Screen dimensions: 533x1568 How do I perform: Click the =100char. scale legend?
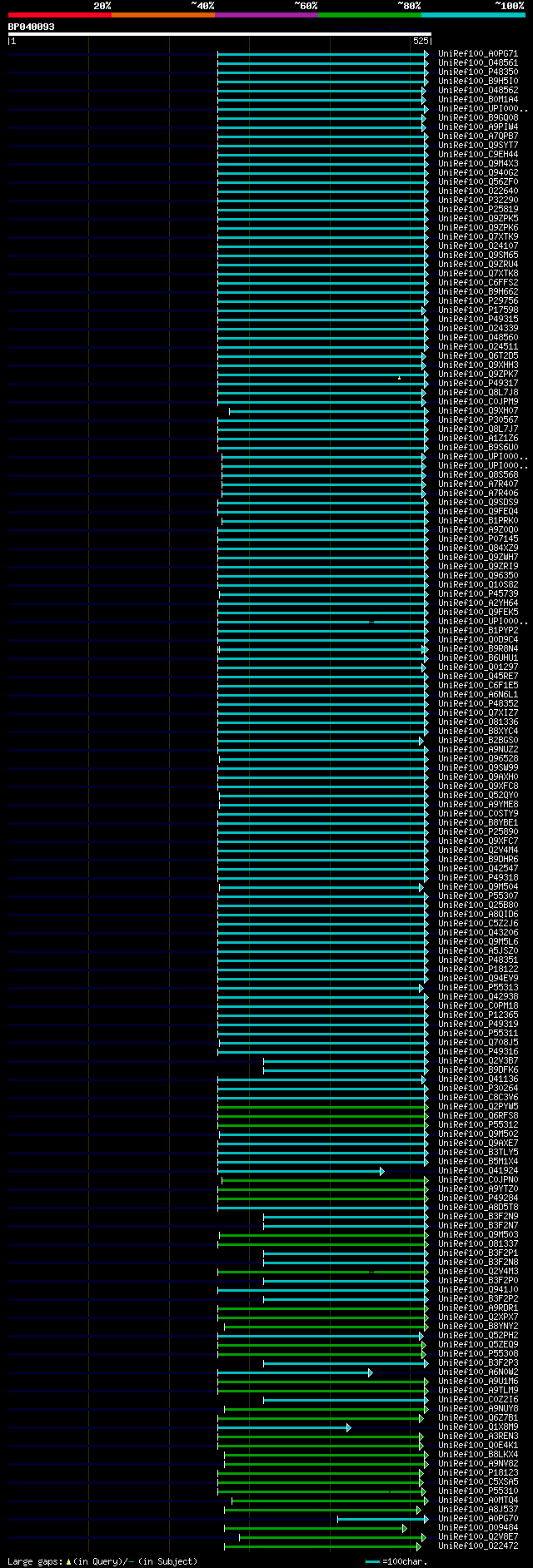click(396, 1561)
